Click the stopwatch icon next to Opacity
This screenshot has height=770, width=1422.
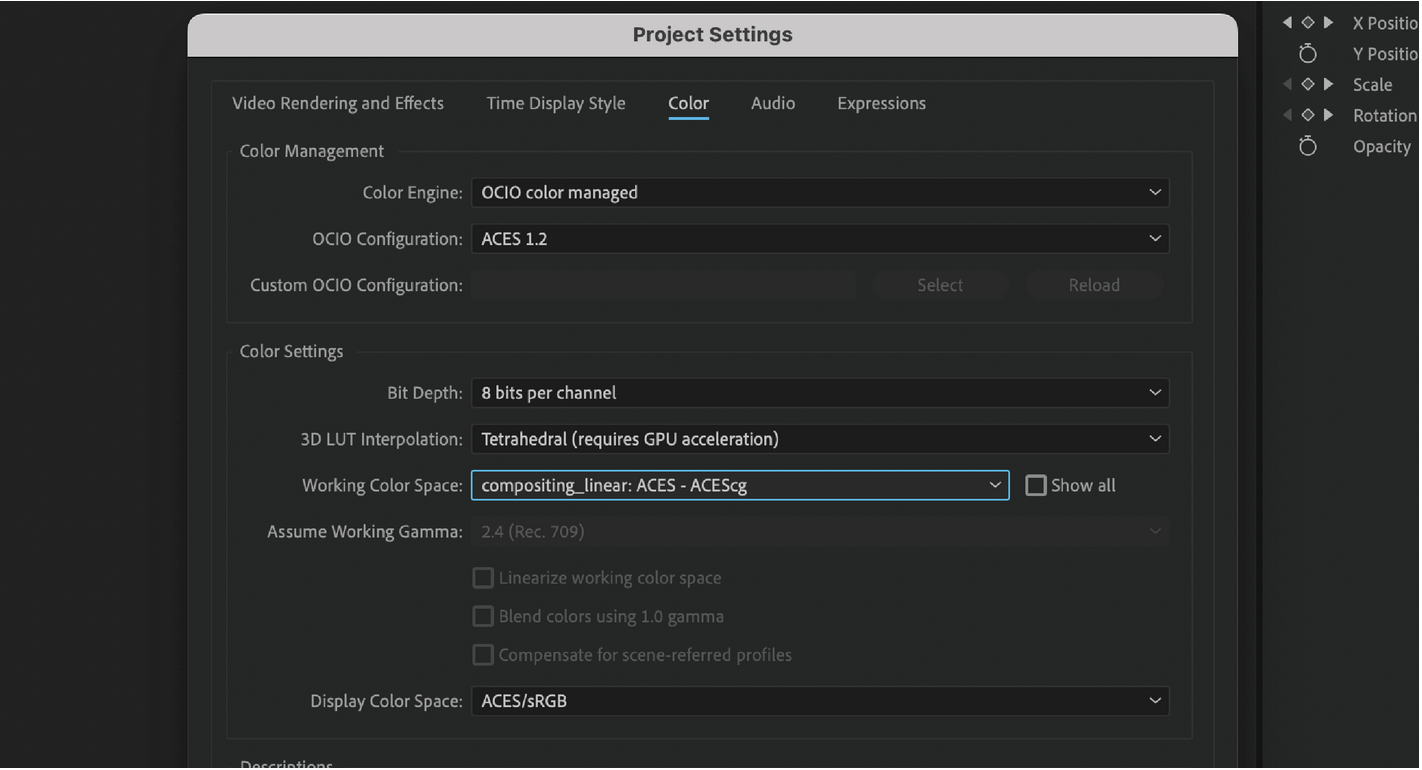point(1308,146)
